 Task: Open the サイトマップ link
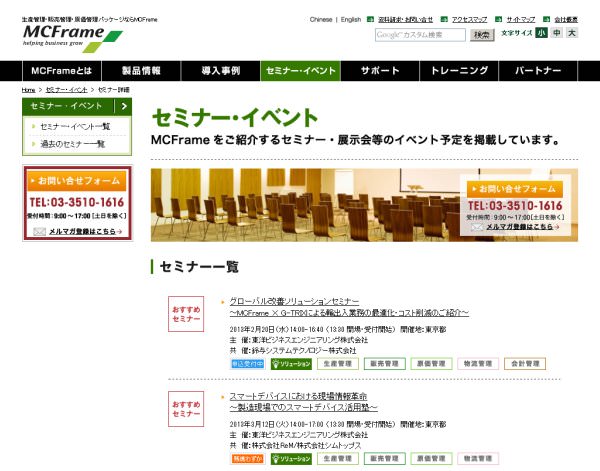tap(520, 20)
